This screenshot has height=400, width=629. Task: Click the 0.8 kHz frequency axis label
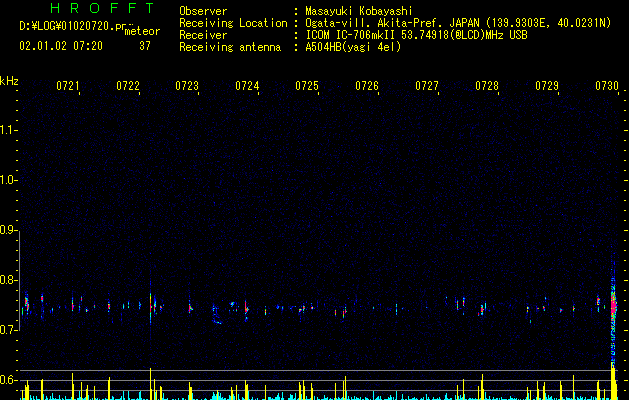click(8, 280)
